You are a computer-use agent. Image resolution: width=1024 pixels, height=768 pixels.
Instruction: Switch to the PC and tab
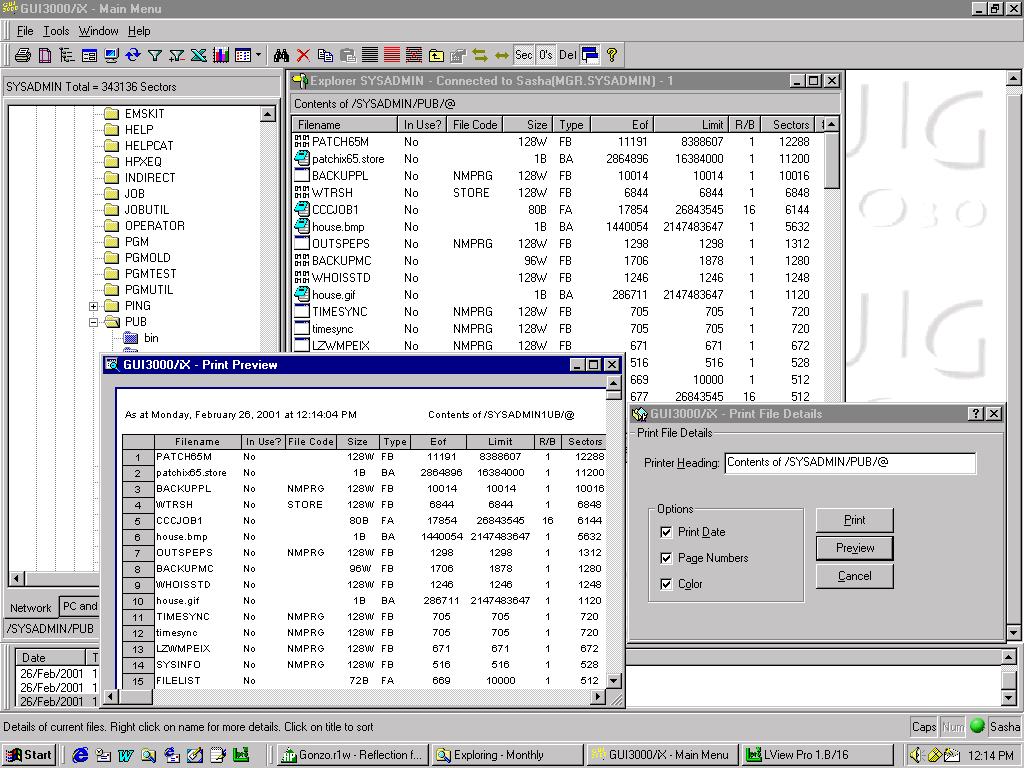(x=79, y=606)
